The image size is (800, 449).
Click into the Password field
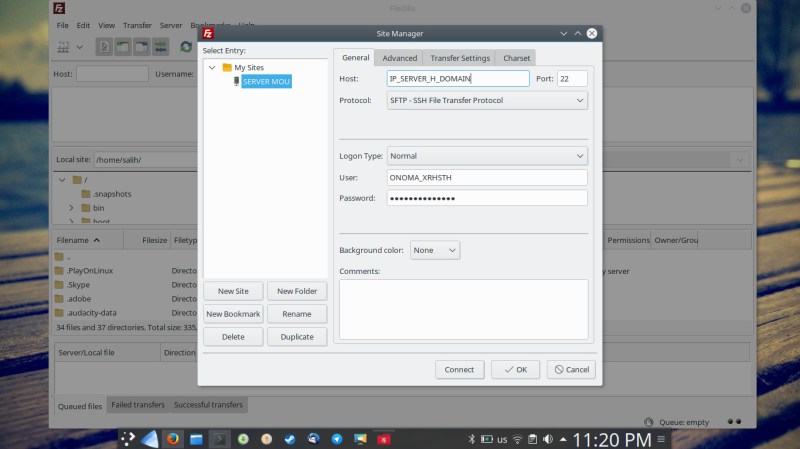pyautogui.click(x=487, y=198)
